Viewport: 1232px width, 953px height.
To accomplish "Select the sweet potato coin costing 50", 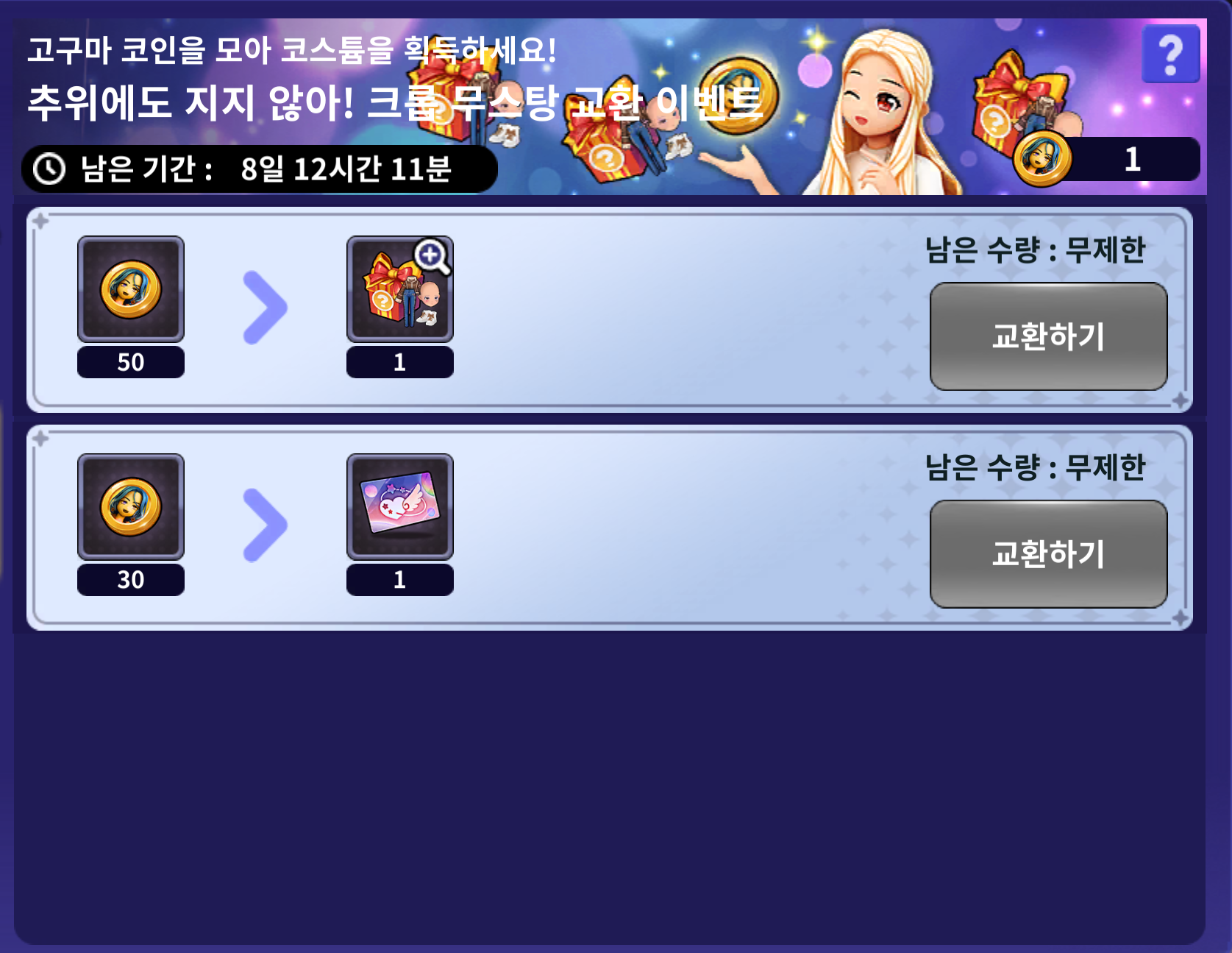I will (x=131, y=289).
